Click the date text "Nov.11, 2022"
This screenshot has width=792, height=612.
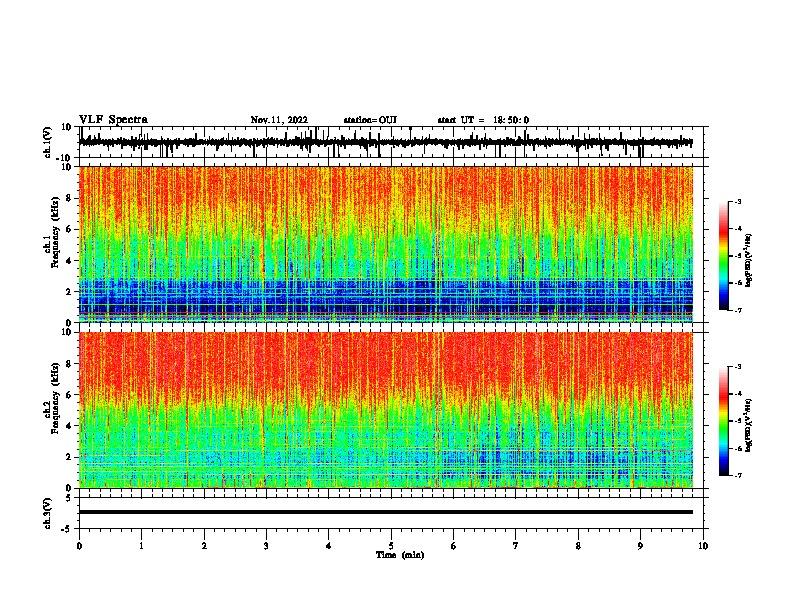click(279, 120)
